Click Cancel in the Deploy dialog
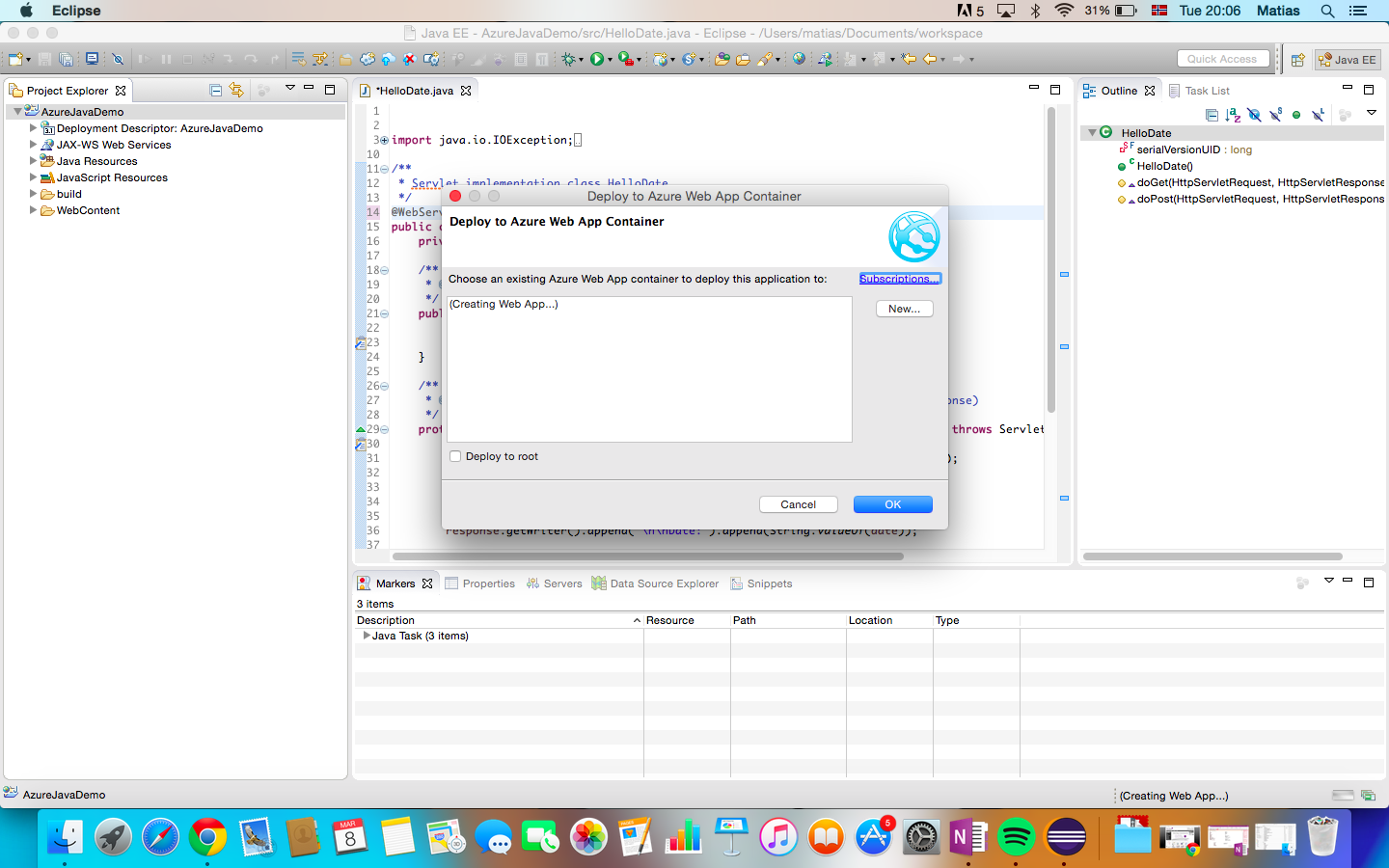 point(798,504)
